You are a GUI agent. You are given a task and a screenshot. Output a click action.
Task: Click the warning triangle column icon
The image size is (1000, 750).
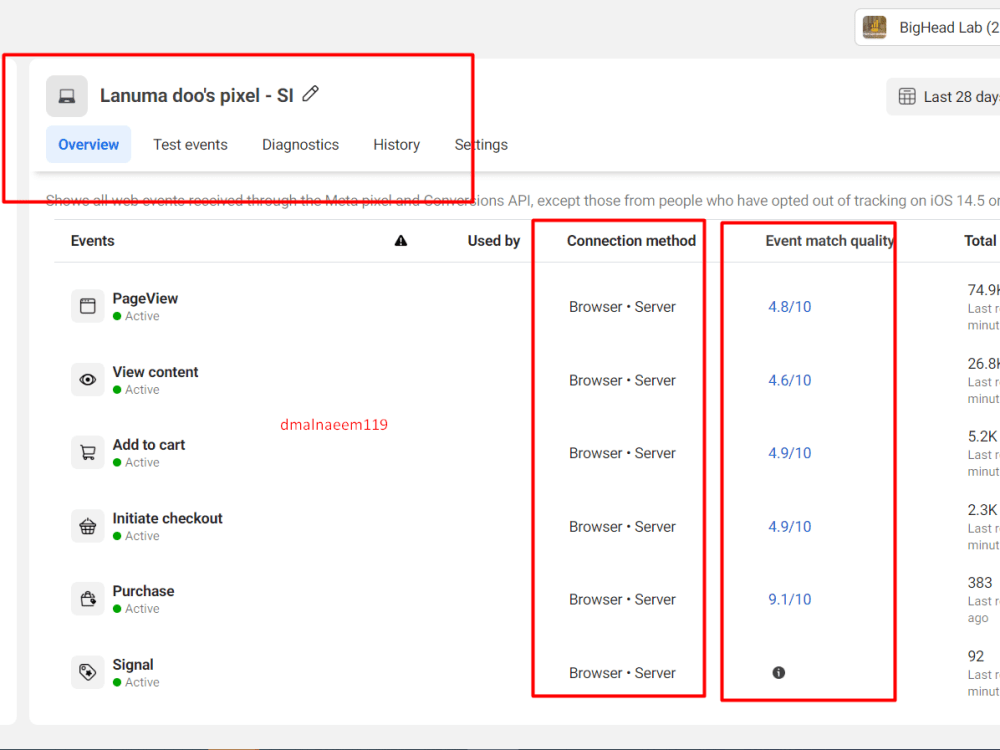coord(401,240)
